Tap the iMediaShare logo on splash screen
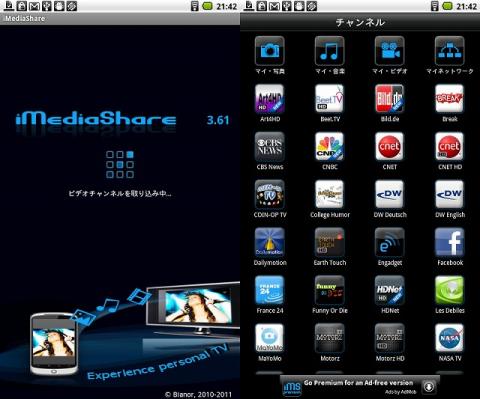 [96, 119]
